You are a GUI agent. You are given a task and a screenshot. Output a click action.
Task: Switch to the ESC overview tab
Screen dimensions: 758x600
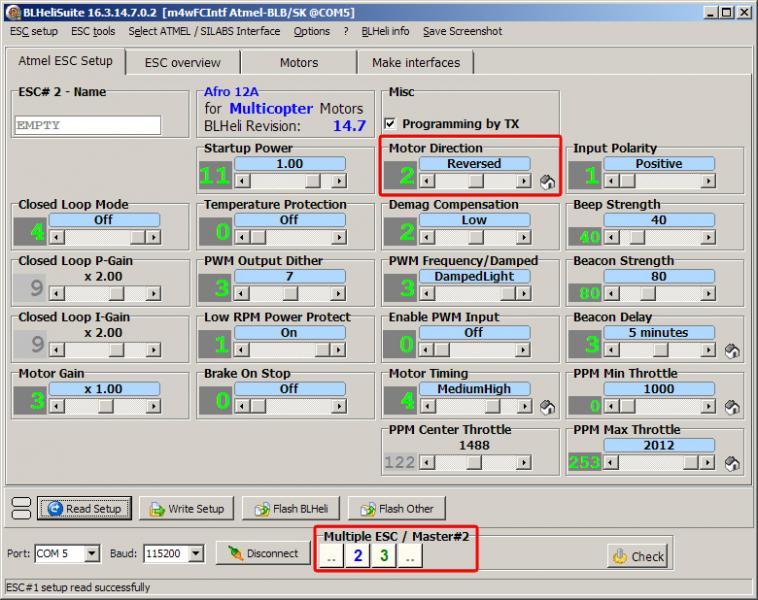pos(182,62)
